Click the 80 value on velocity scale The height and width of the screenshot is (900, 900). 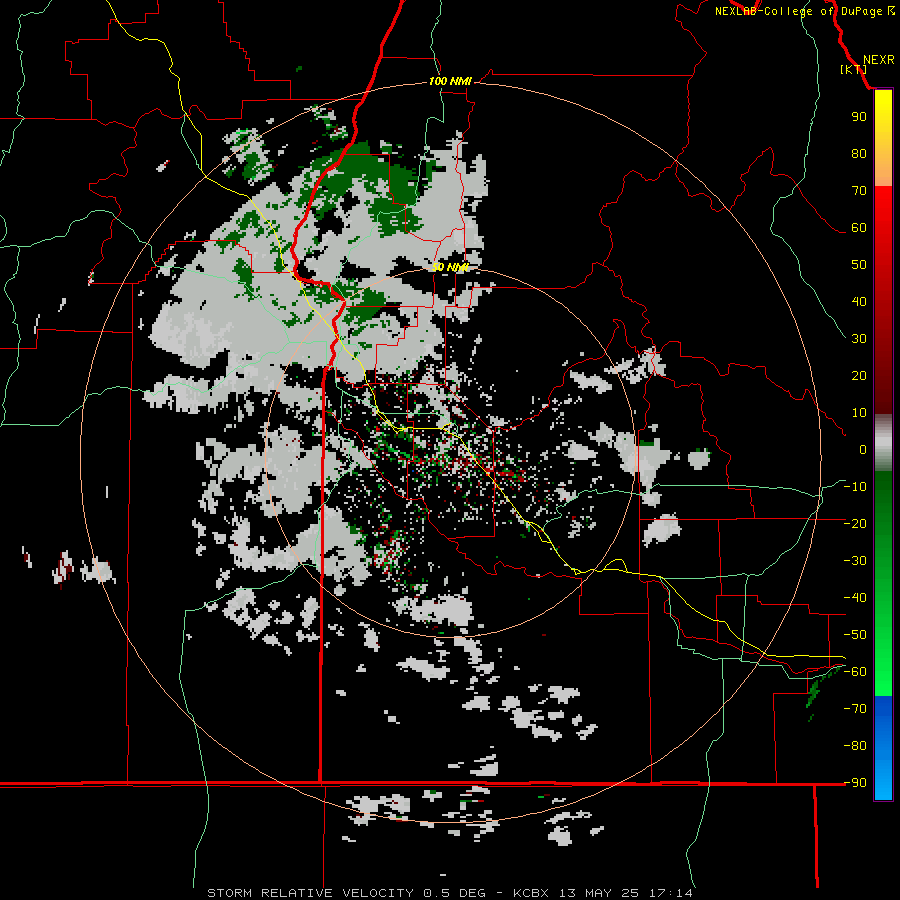[x=859, y=153]
